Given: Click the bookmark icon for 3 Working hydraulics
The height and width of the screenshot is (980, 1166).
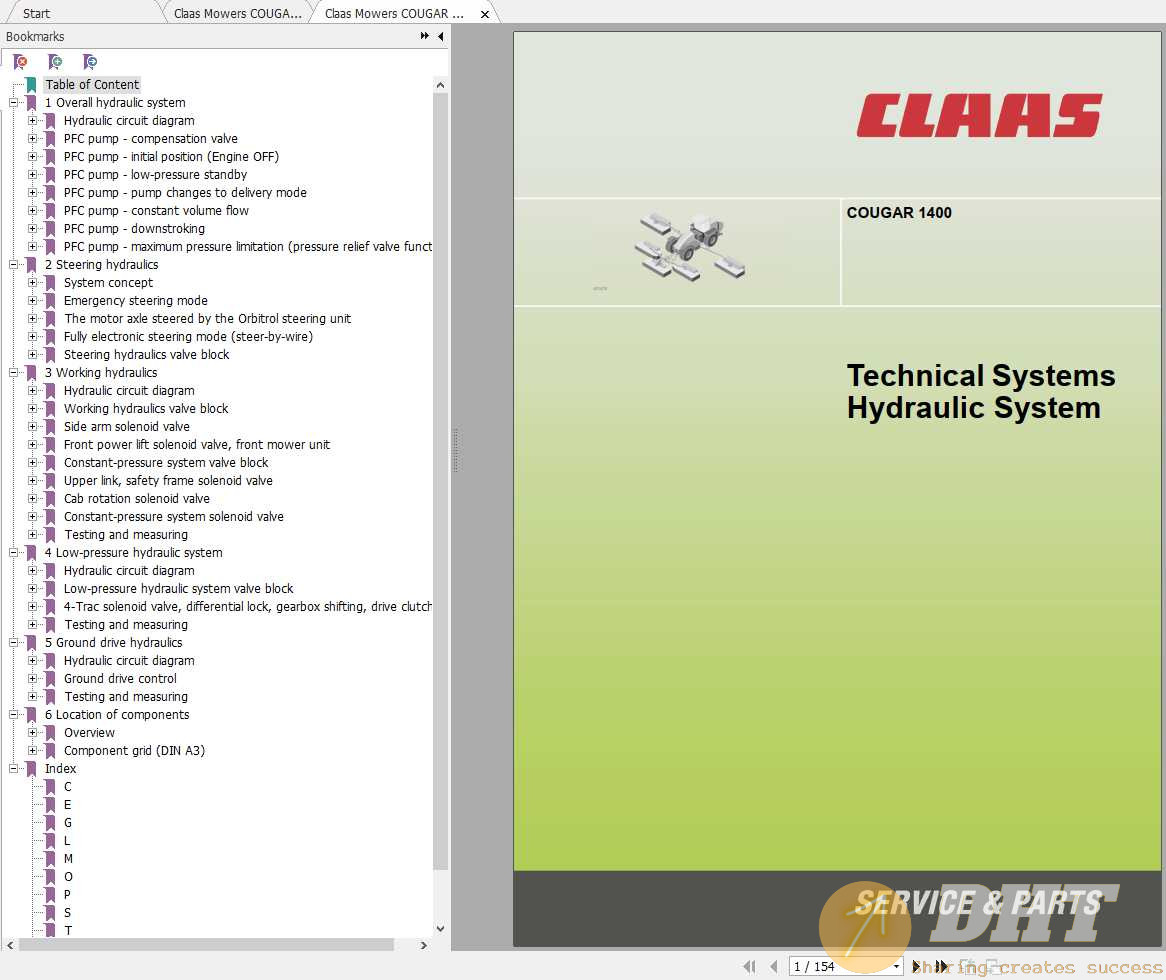Looking at the screenshot, I should [31, 373].
